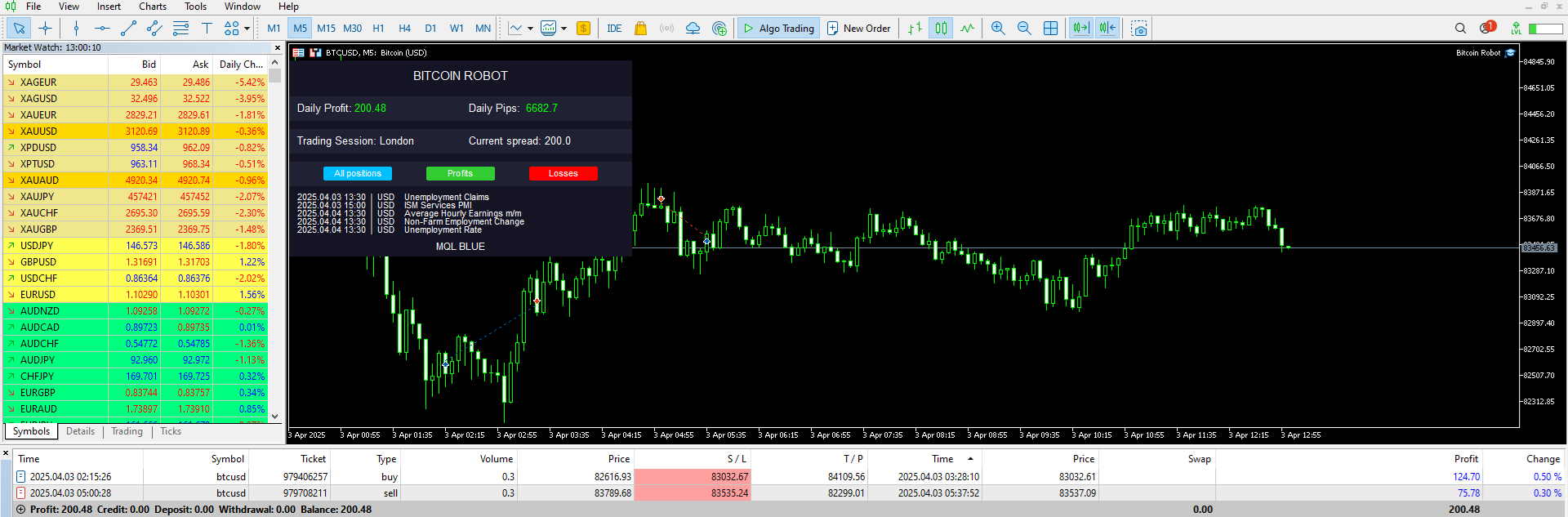Open the Window menu

click(243, 7)
